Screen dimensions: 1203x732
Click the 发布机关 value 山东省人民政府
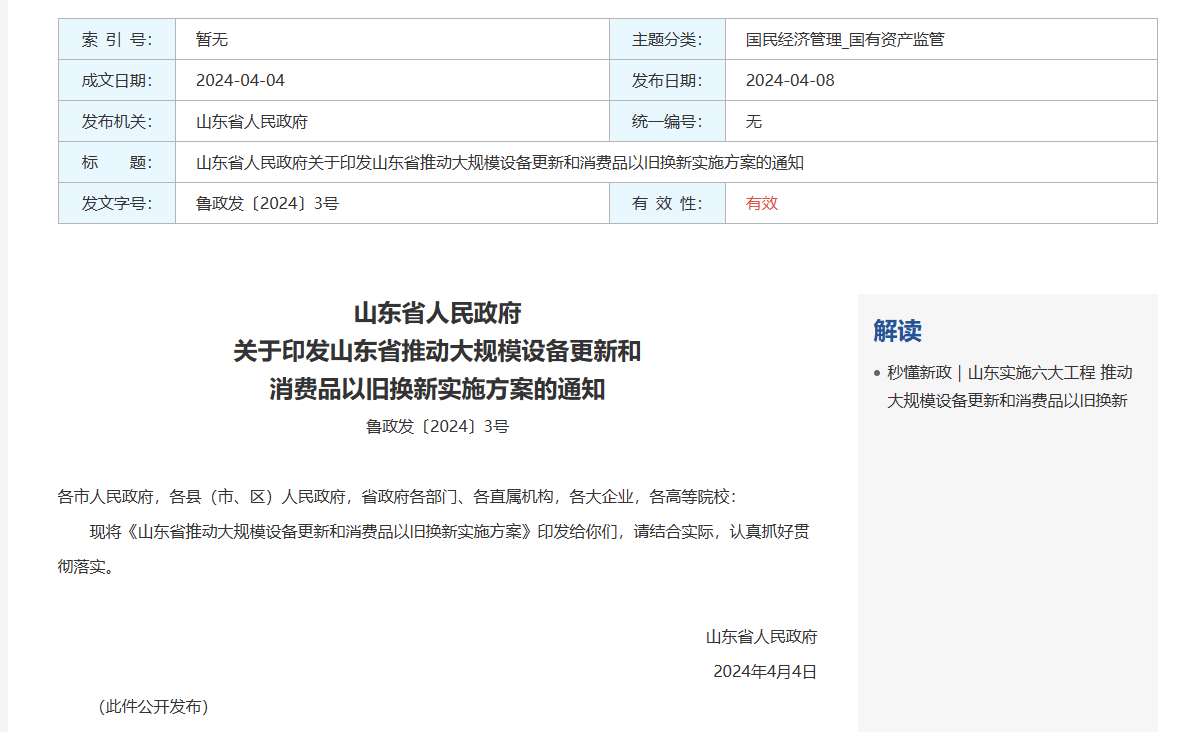tap(252, 122)
